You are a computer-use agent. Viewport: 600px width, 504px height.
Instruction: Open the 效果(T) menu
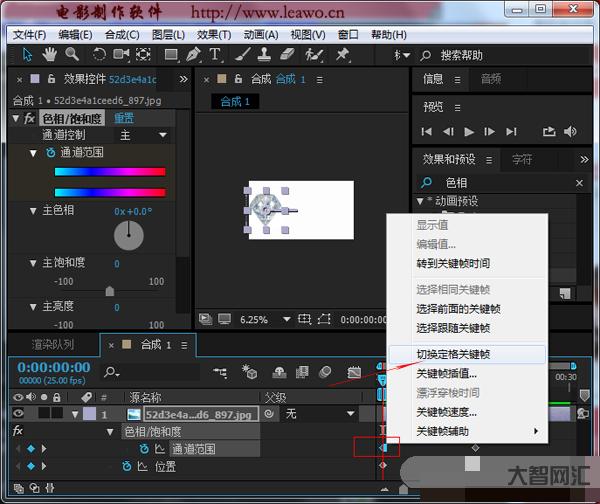(214, 34)
